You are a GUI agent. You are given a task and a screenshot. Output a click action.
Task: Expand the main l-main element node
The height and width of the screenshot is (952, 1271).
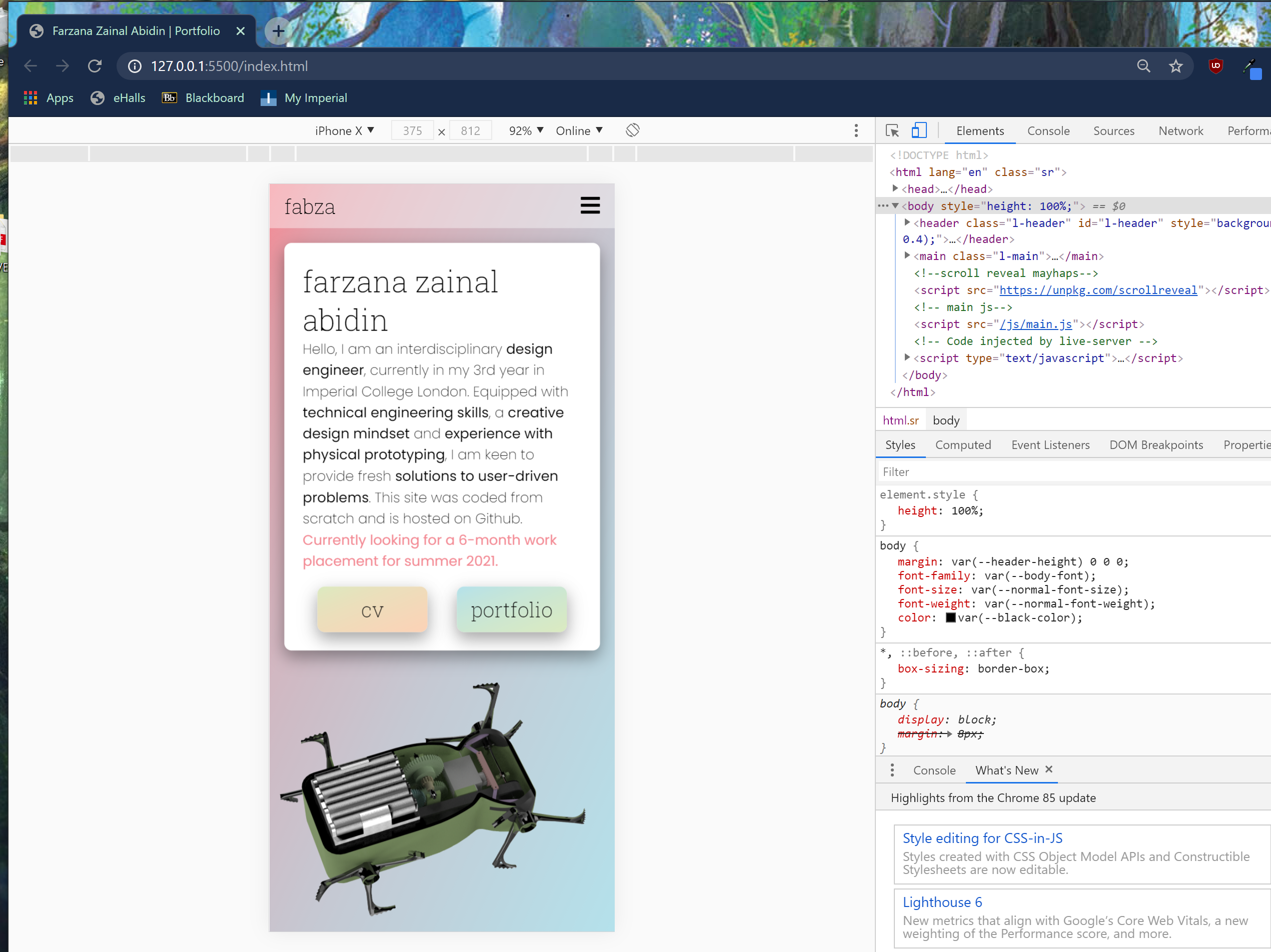coord(907,255)
